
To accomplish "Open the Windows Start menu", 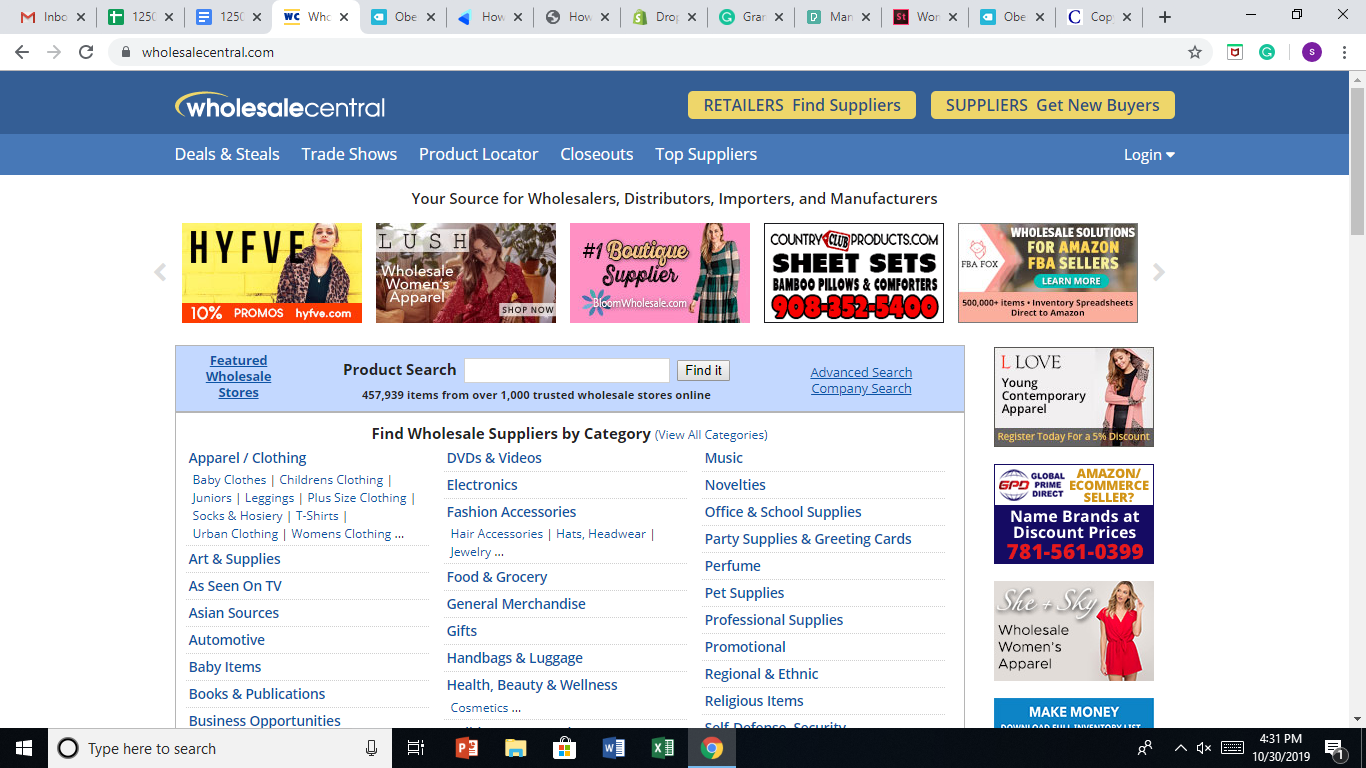I will tap(23, 748).
